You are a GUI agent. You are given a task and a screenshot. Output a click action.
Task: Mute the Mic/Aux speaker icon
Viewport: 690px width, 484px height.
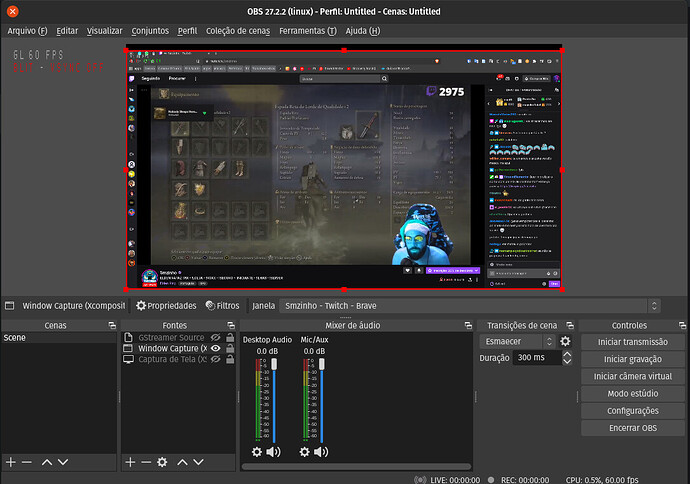(321, 452)
